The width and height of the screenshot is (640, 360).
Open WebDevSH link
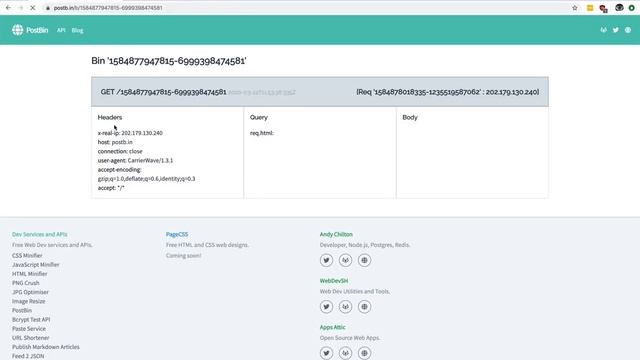[333, 281]
